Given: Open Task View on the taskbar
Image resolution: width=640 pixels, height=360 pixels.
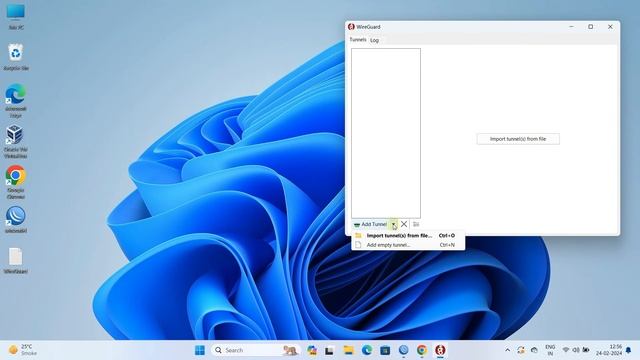Looking at the screenshot, I should (x=329, y=350).
